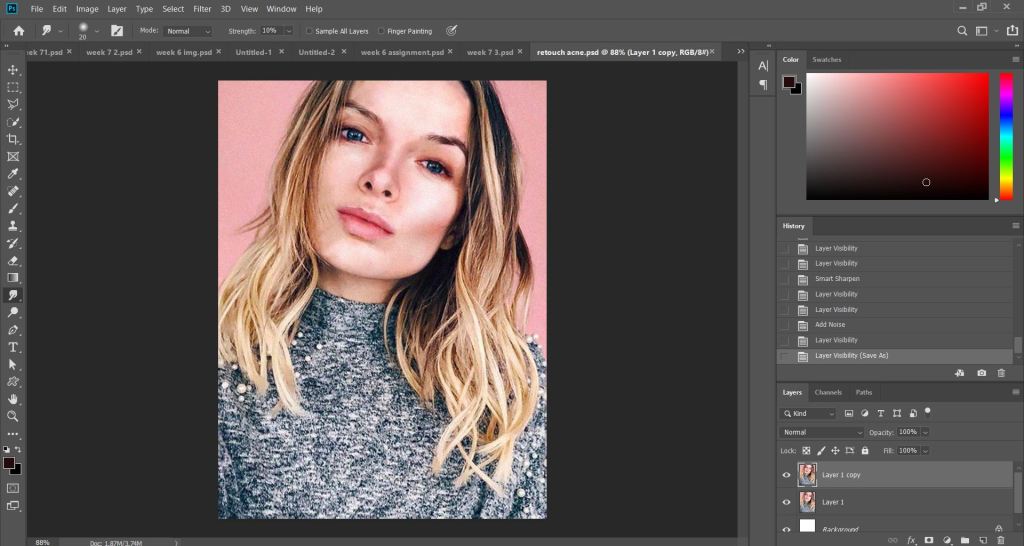
Task: Switch to the Swatches tab
Action: pyautogui.click(x=827, y=60)
